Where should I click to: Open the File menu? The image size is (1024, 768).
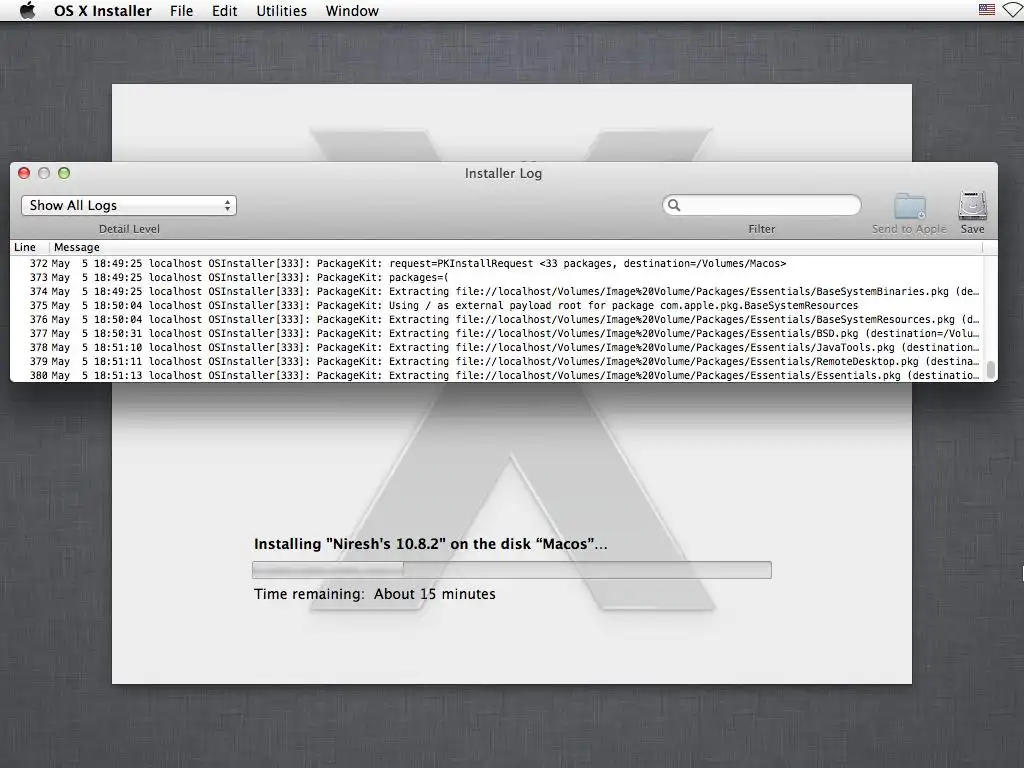[x=181, y=11]
